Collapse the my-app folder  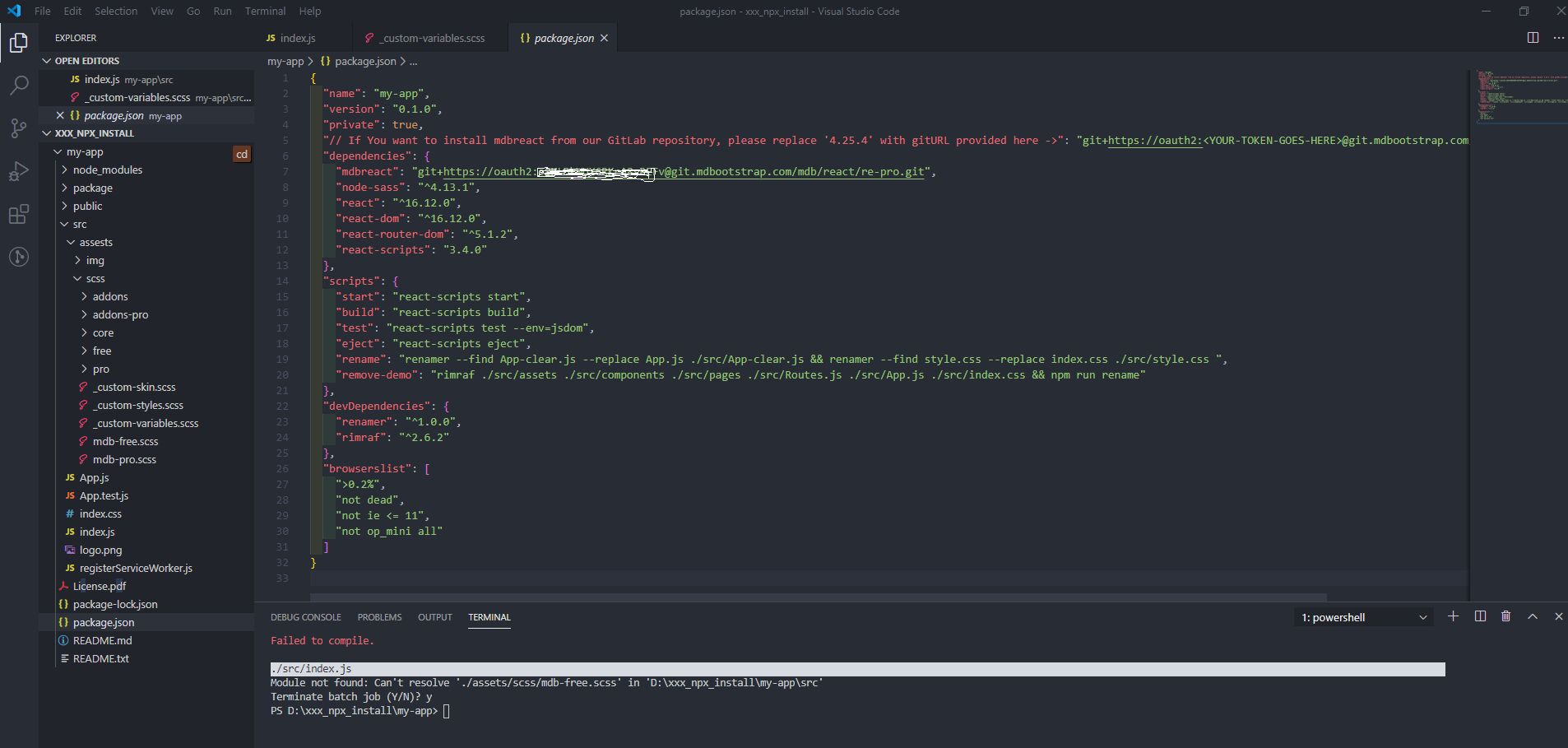click(x=58, y=152)
